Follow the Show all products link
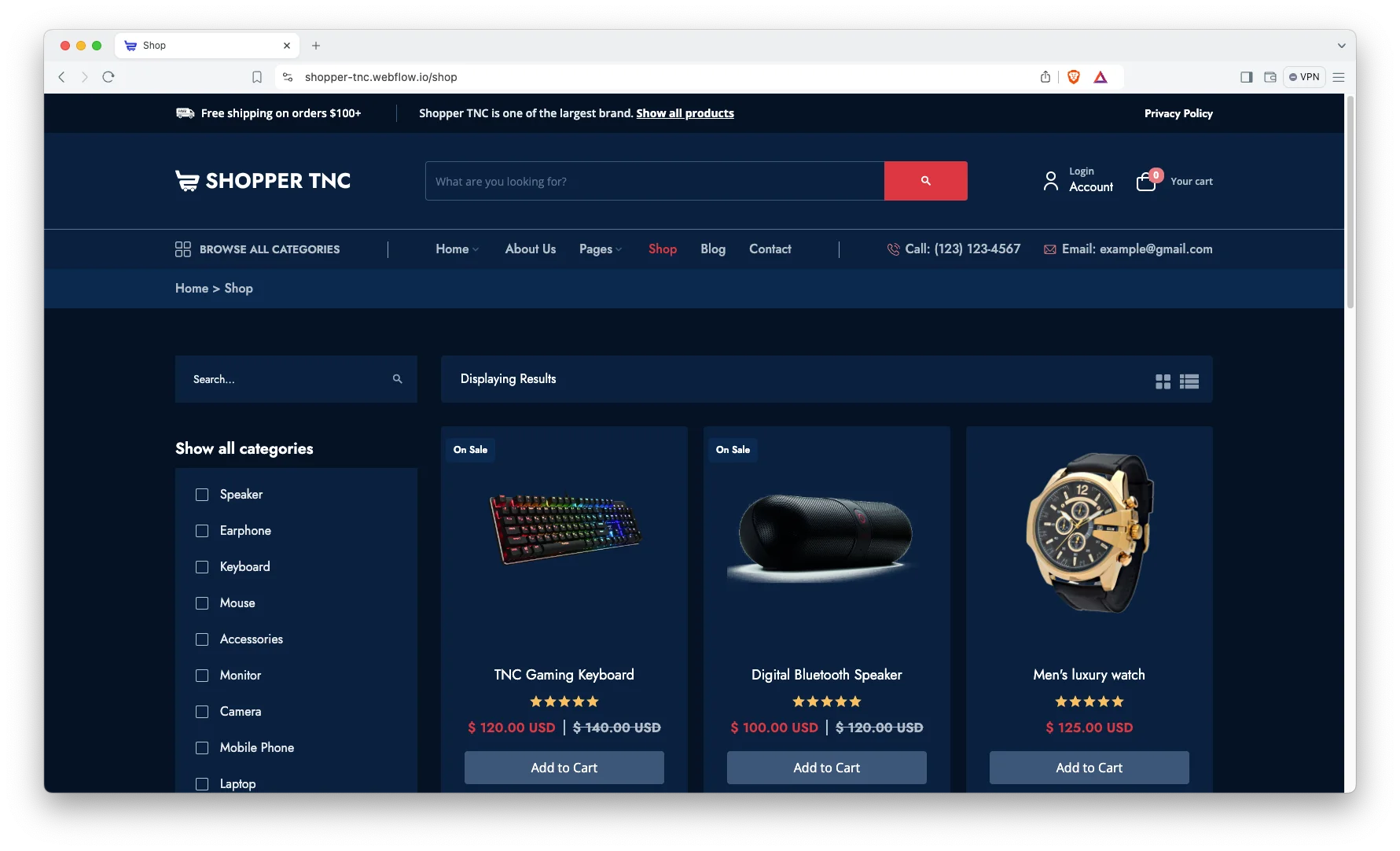Viewport: 1400px width, 851px height. coord(685,113)
